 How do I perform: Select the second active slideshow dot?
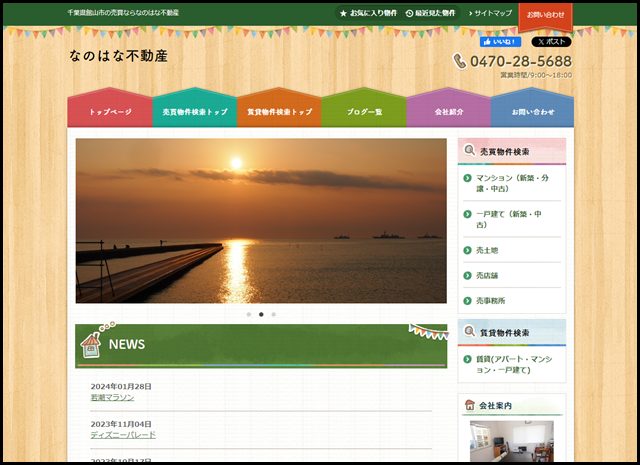[x=261, y=314]
